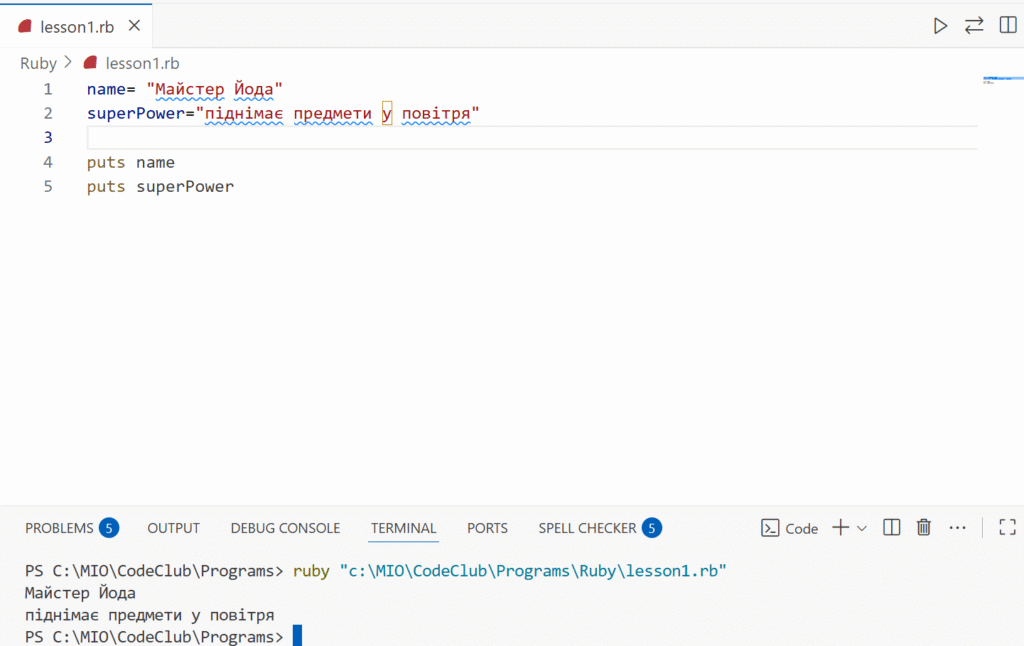
Task: Split the editor to the right
Action: pyautogui.click(x=1007, y=26)
